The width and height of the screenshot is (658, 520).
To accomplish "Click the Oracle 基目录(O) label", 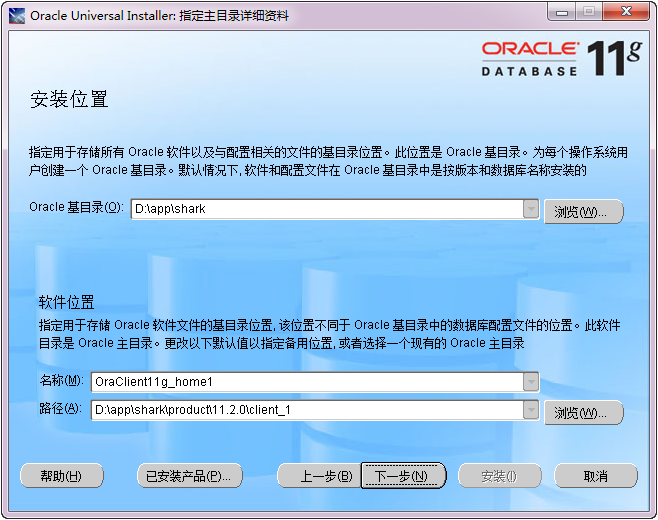I will click(x=76, y=207).
